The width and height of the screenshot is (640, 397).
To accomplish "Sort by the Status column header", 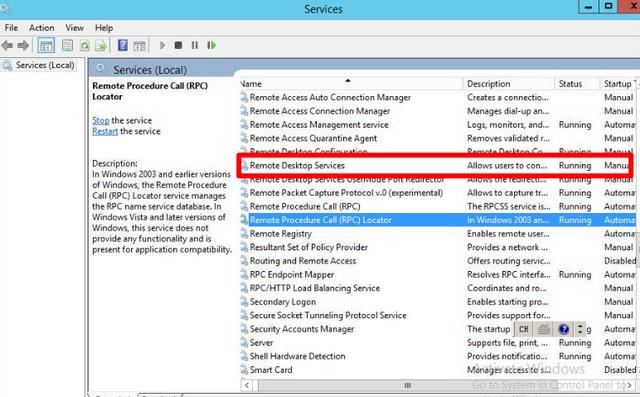I will click(577, 84).
